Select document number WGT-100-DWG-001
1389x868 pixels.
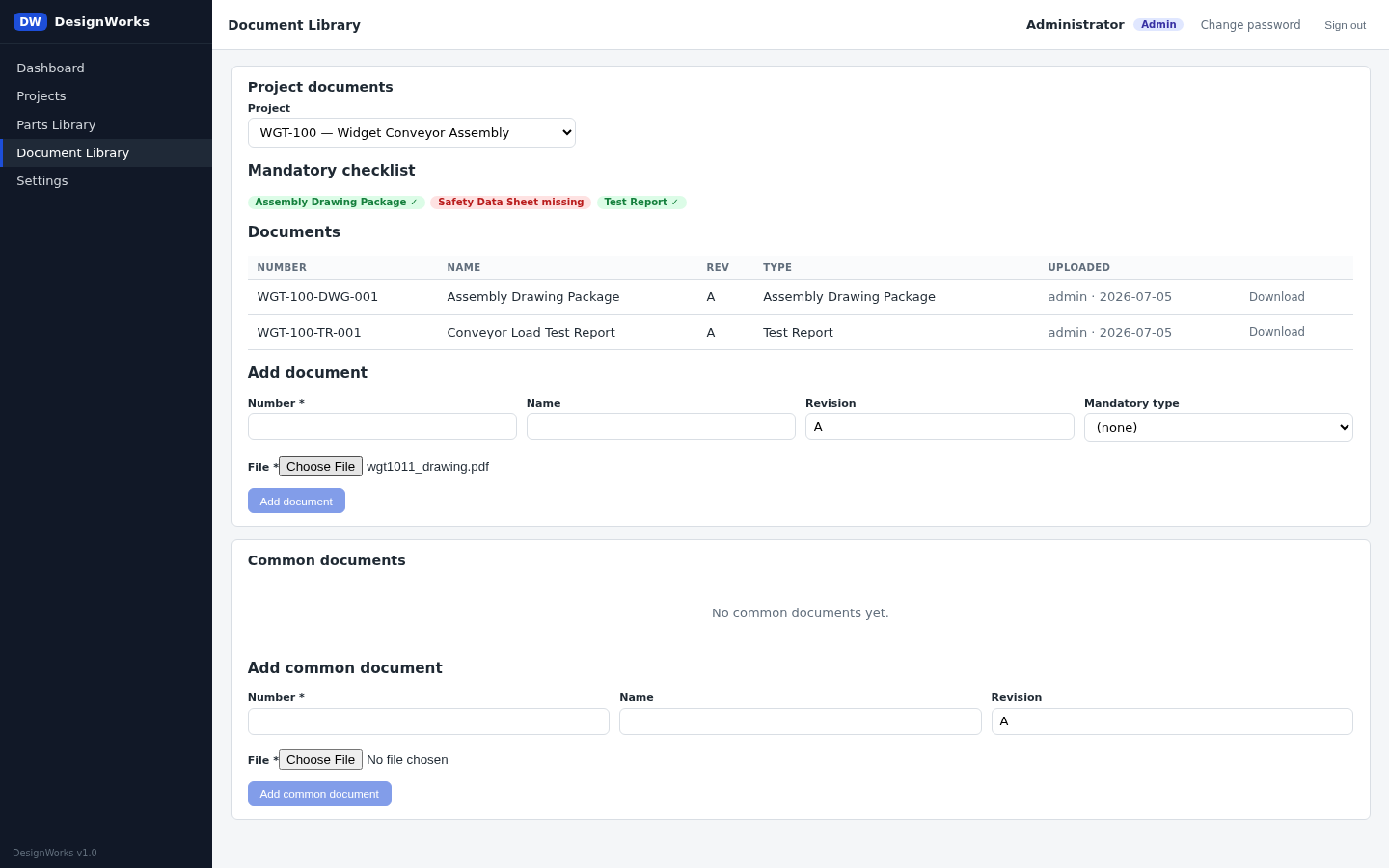[317, 297]
